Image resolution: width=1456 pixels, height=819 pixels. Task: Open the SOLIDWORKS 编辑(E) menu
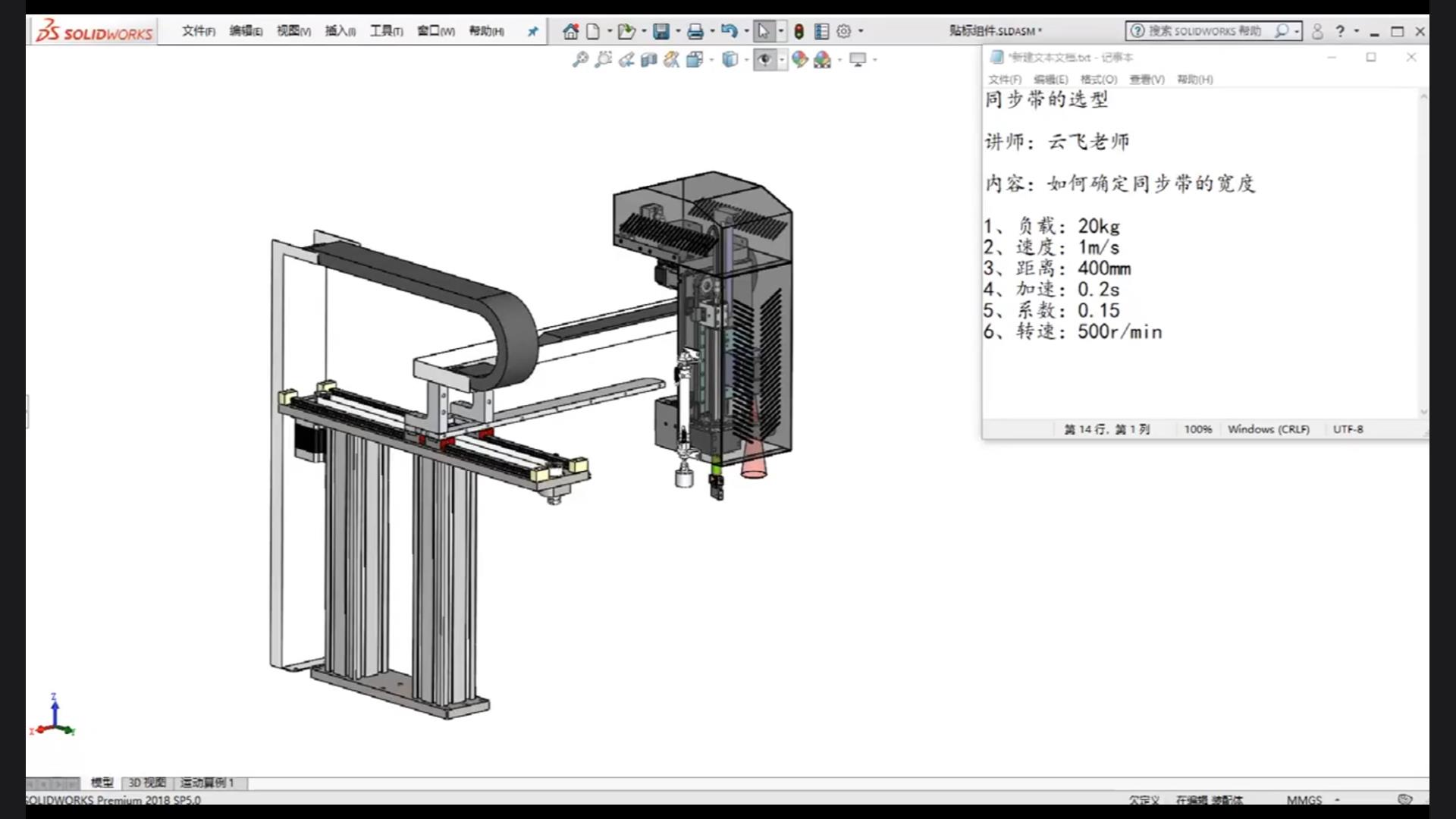[246, 31]
